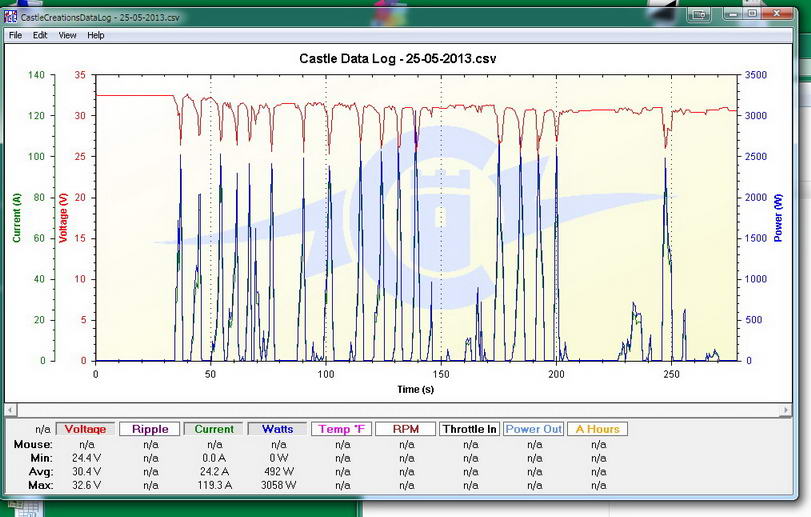This screenshot has width=811, height=517.
Task: Click the 'Mouse:' row label
Action: [33, 445]
